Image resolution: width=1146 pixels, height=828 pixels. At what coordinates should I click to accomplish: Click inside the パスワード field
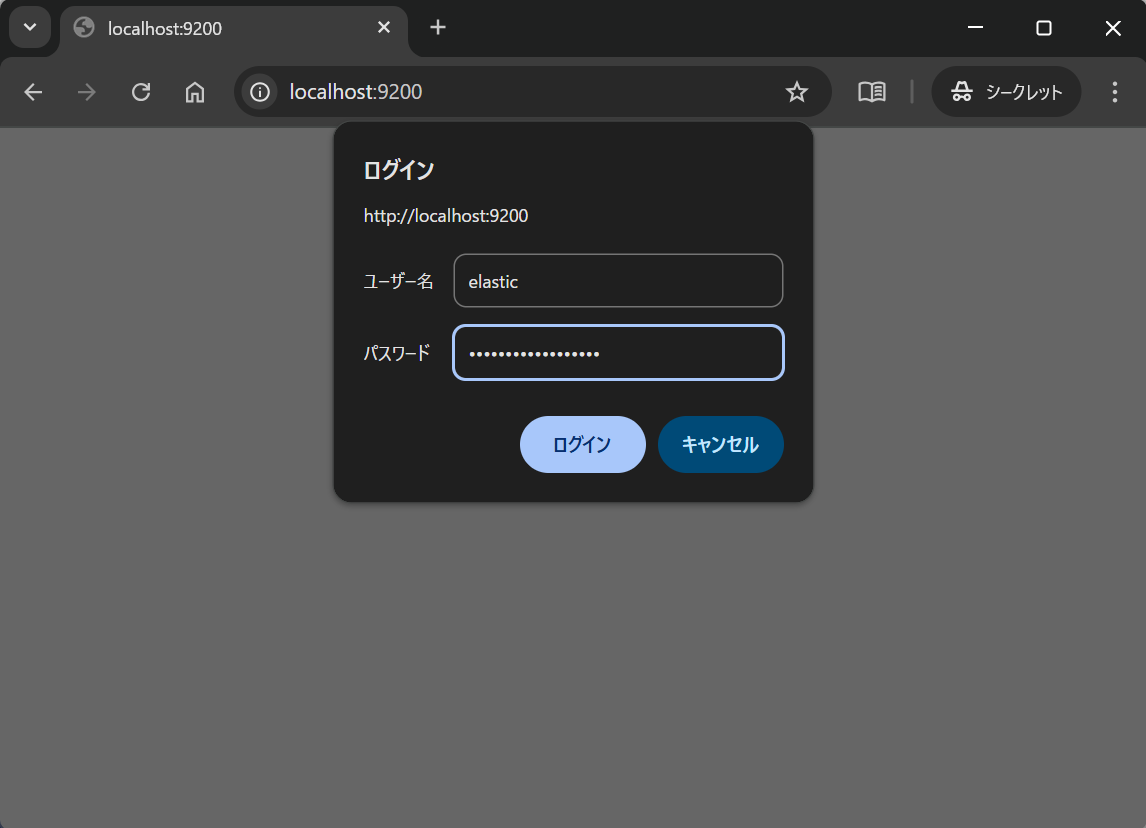617,352
